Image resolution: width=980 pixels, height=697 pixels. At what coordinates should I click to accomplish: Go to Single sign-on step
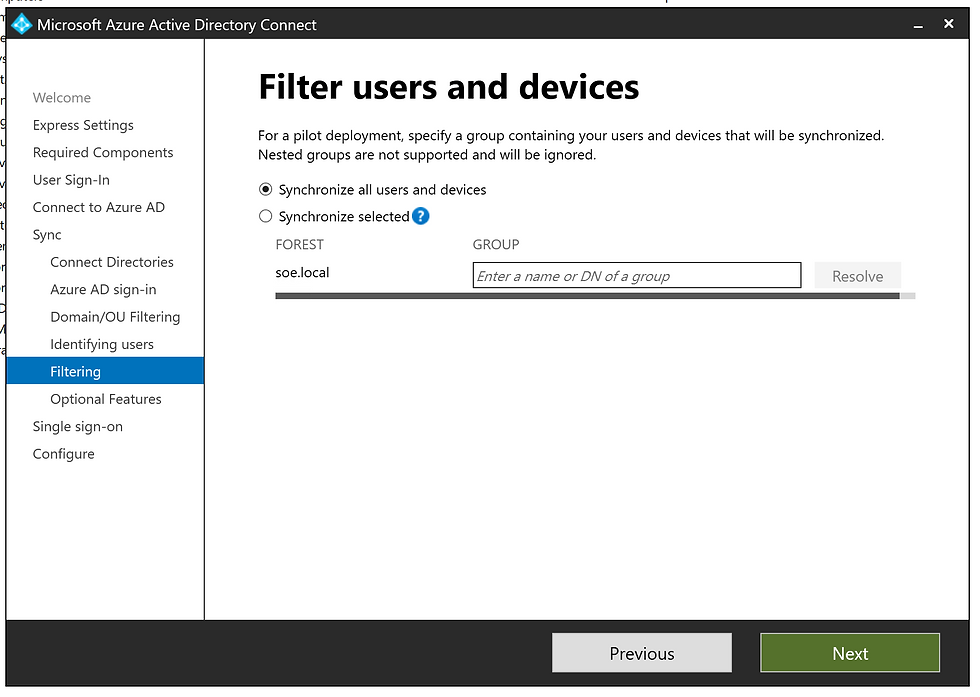point(78,426)
